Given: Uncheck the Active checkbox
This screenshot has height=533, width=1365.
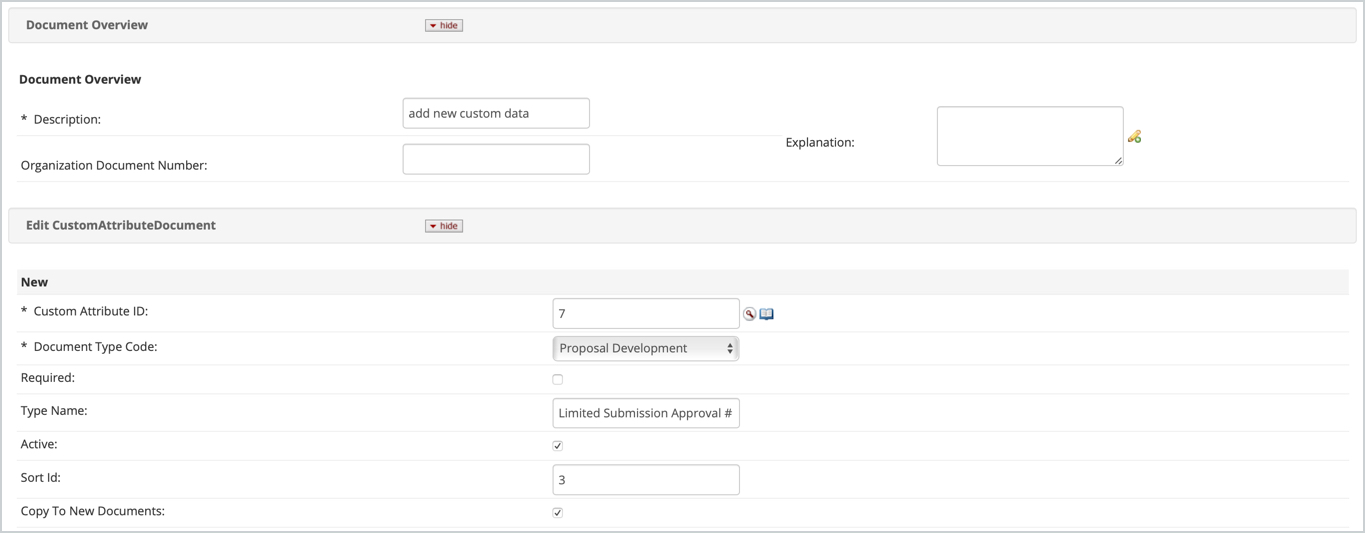Looking at the screenshot, I should click(558, 445).
